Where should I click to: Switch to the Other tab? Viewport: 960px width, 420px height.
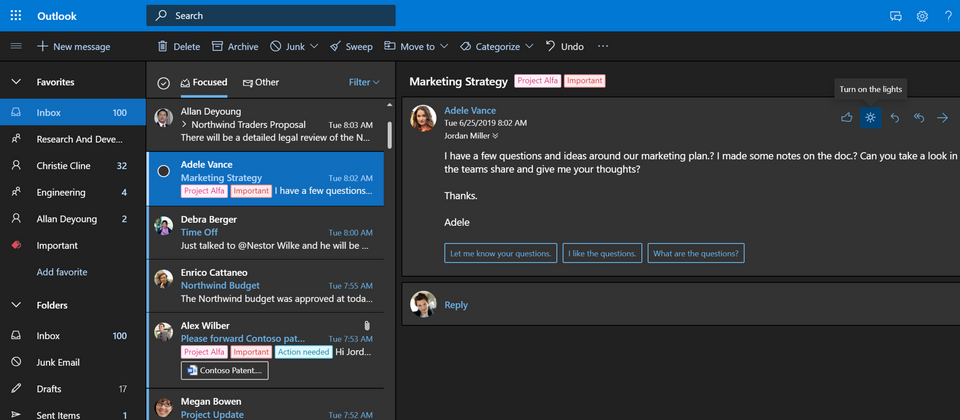click(x=261, y=82)
